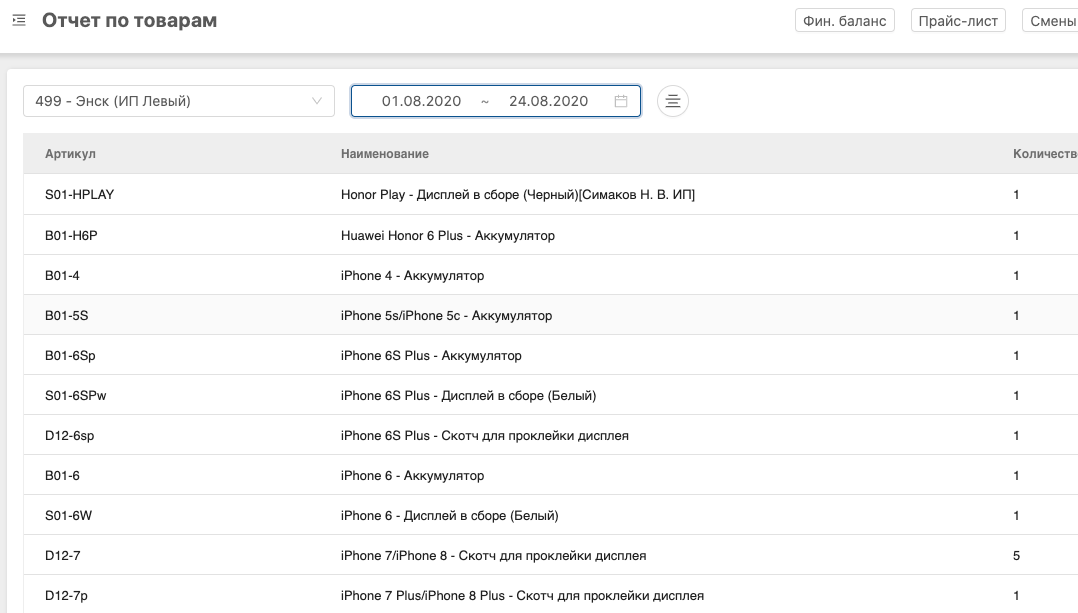Click the round filter settings button
This screenshot has height=613, width=1078.
coord(672,101)
